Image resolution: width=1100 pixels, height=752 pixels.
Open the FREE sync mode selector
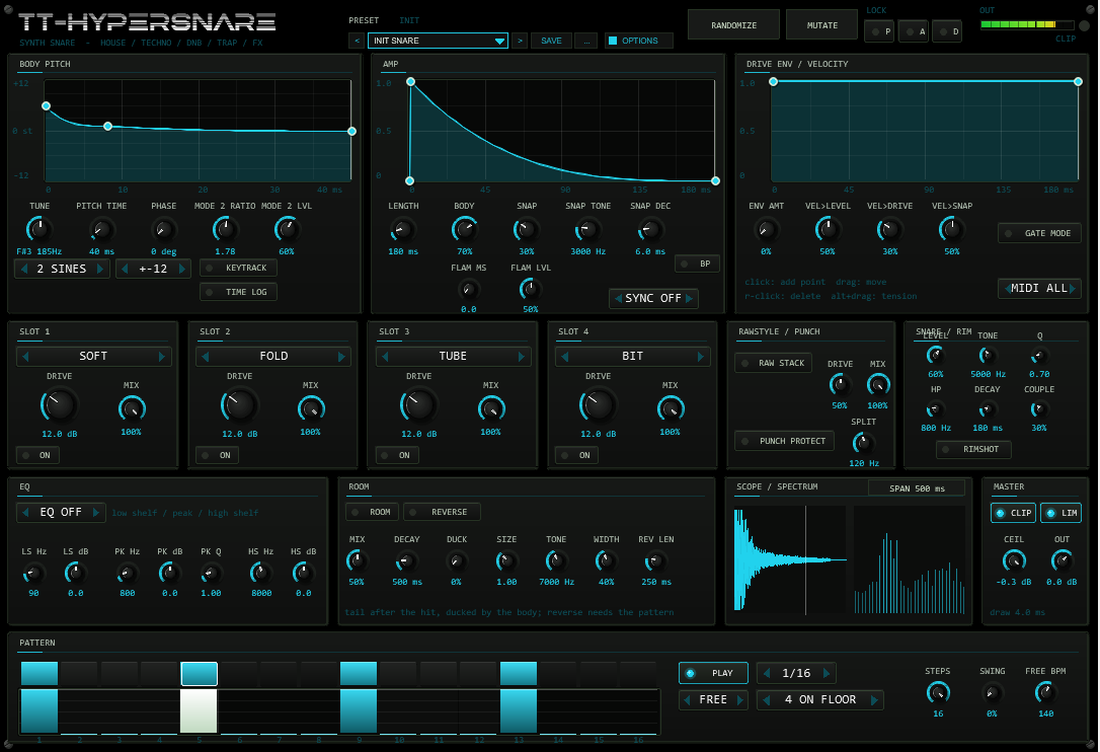(713, 699)
